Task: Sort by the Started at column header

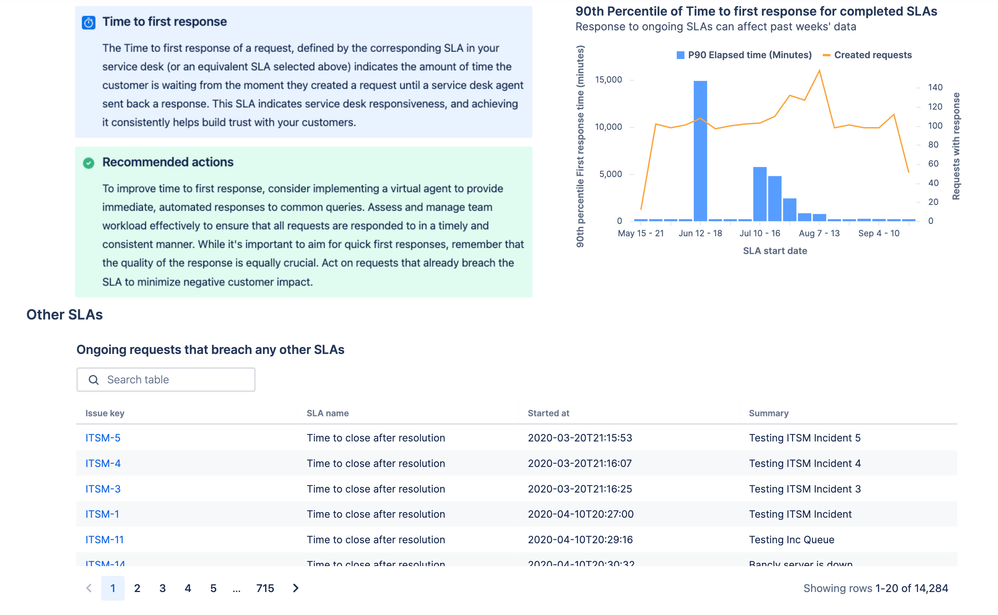Action: [549, 413]
